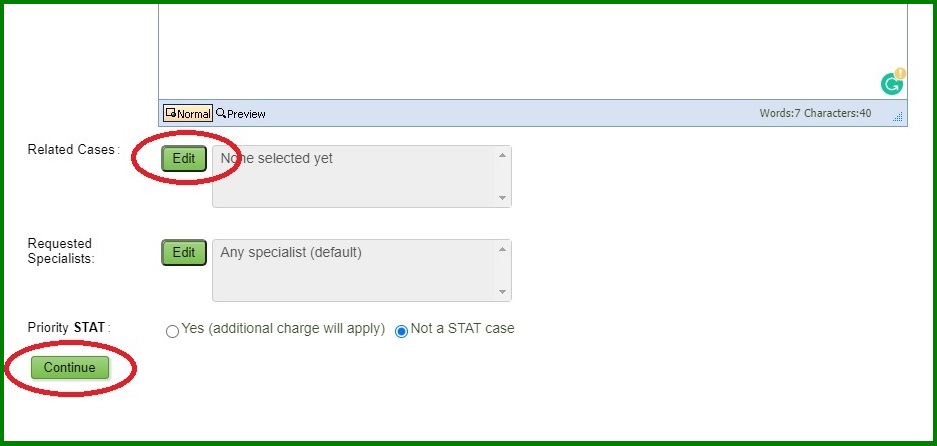Edit the Requested Specialists list
The image size is (937, 446).
184,253
